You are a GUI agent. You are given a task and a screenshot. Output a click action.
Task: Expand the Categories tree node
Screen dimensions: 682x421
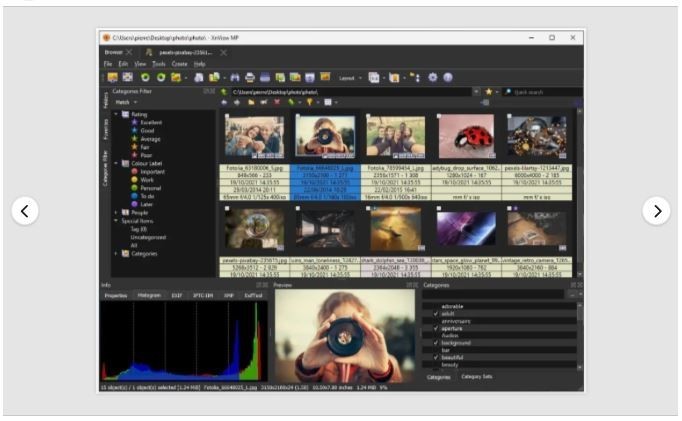pos(116,254)
